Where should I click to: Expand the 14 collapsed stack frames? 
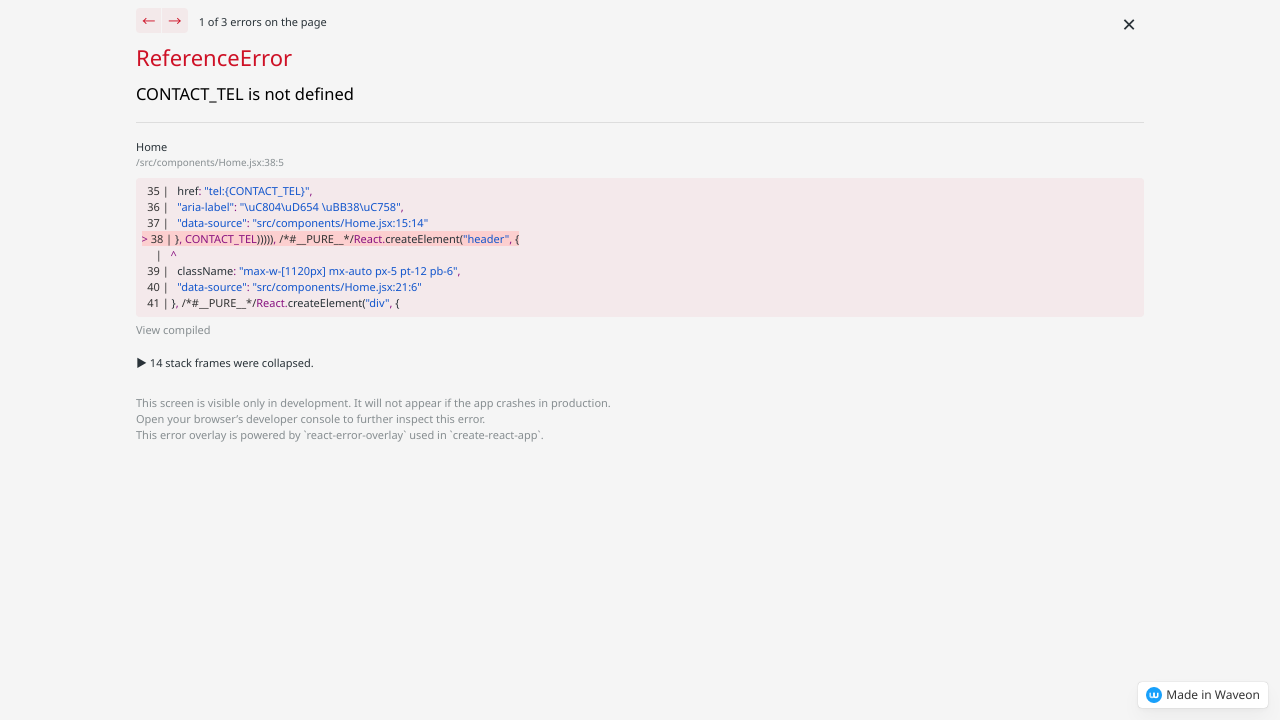pos(225,363)
